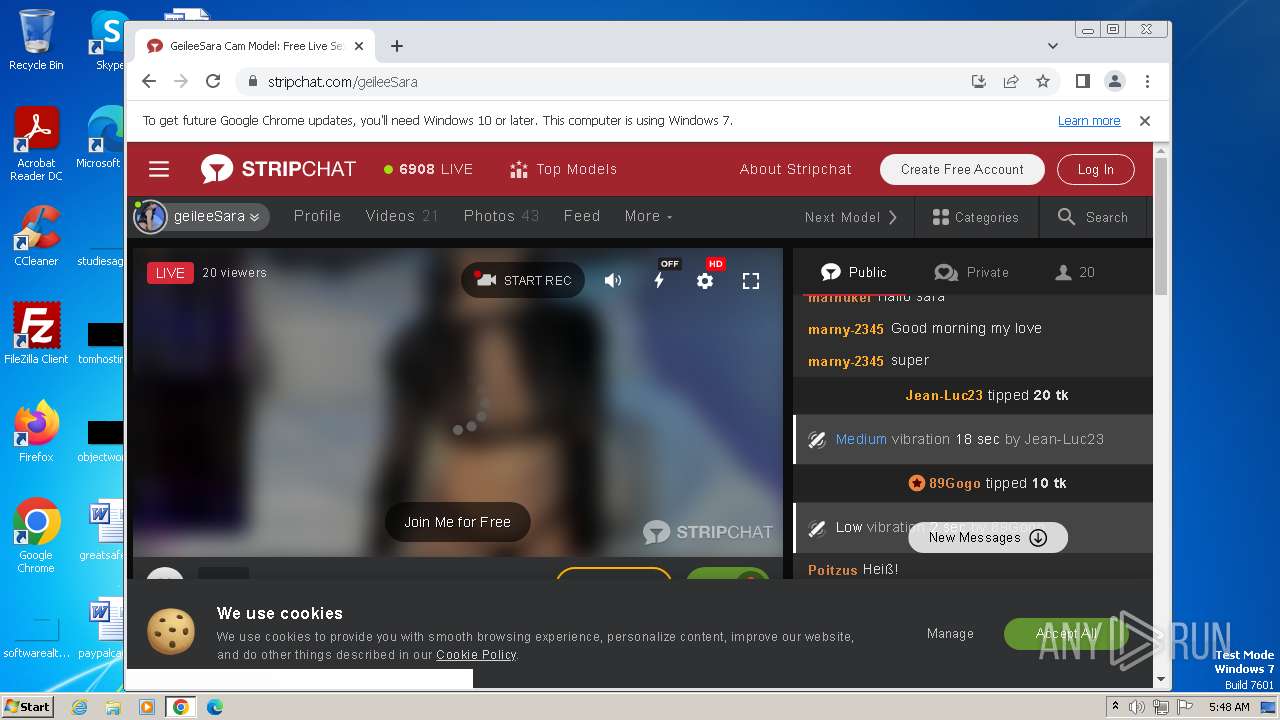Open Chrome profile icon
This screenshot has height=720, width=1280.
1114,81
